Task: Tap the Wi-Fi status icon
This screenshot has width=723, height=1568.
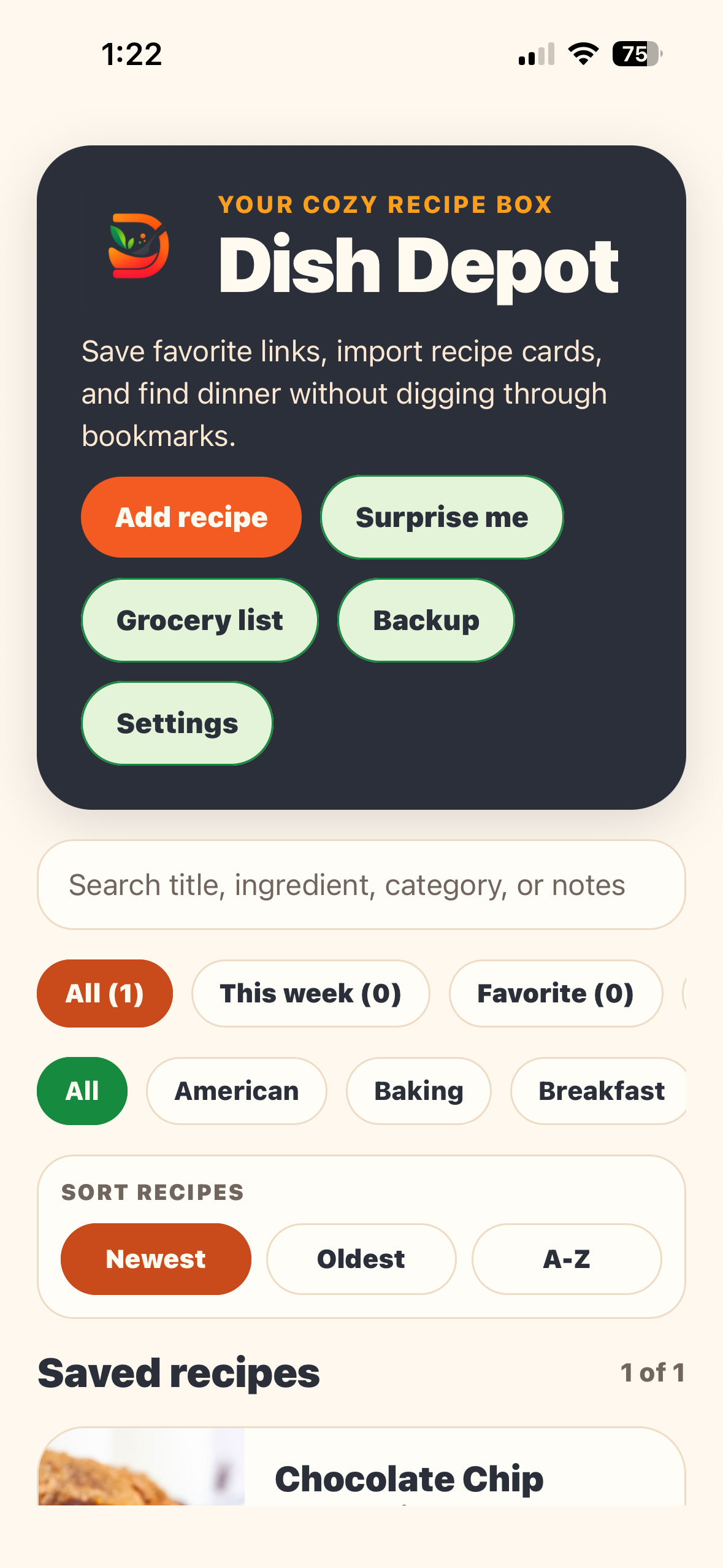Action: click(583, 54)
